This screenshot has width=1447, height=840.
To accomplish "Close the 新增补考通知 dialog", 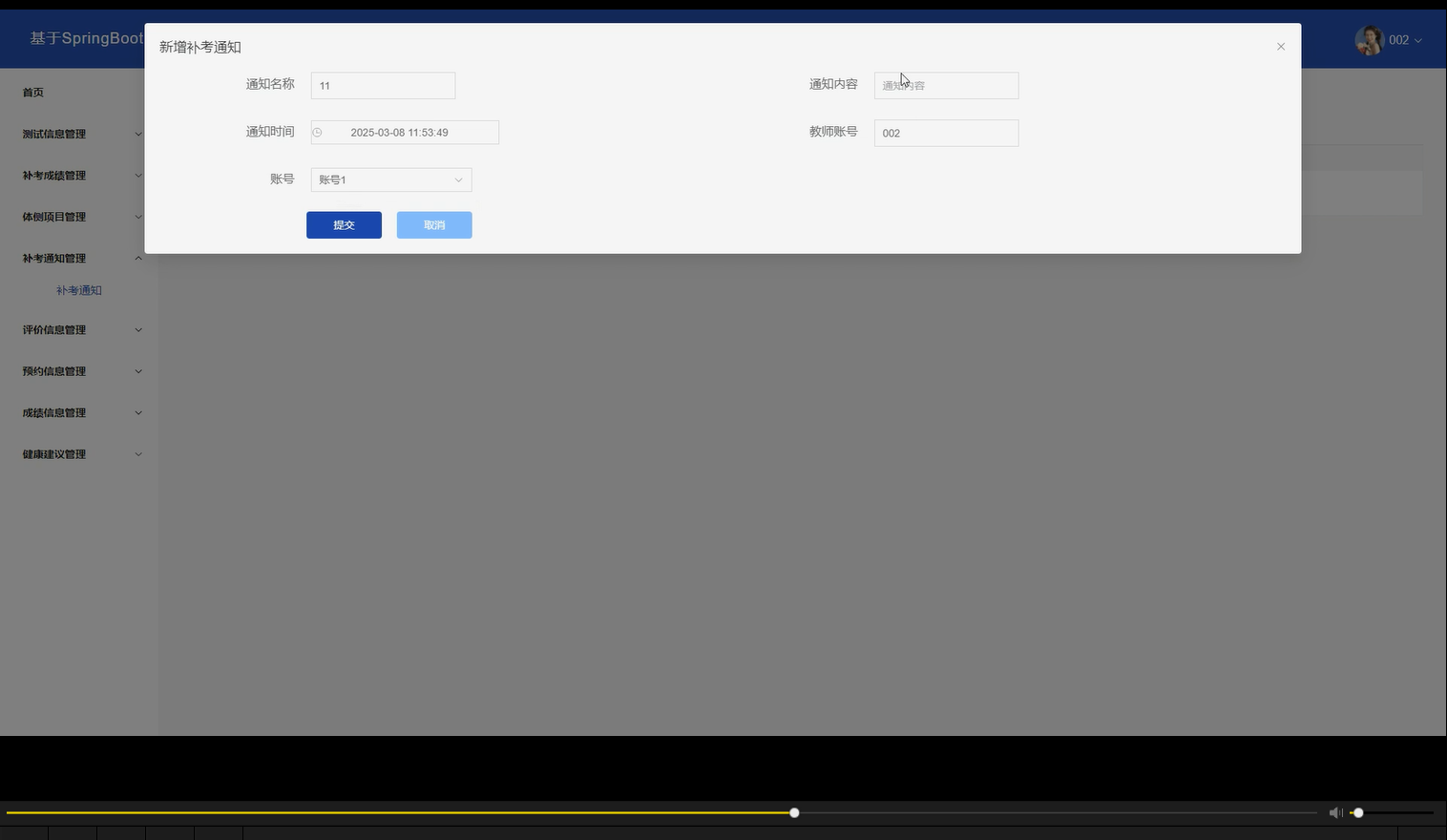I will click(1281, 47).
